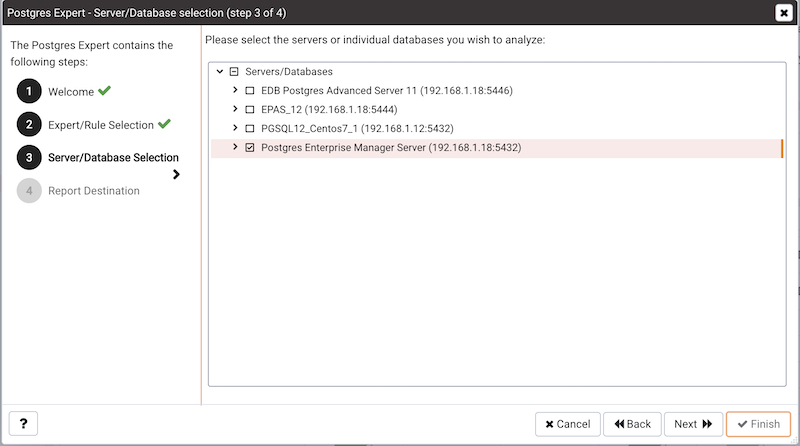Uncheck Postgres Enterprise Manager Server checkbox
Viewport: 800px width, 446px height.
pos(249,147)
